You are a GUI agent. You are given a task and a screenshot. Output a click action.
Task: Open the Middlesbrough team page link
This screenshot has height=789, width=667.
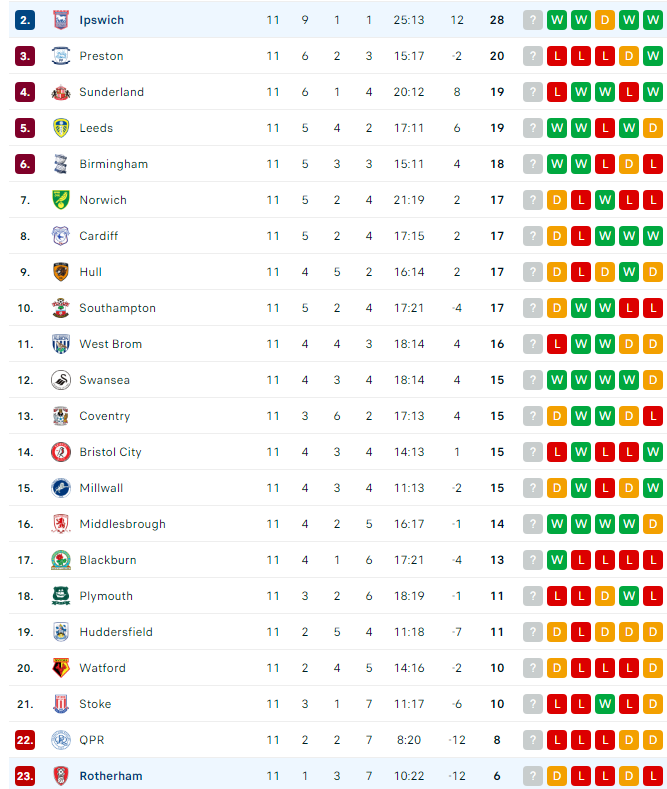(x=122, y=524)
